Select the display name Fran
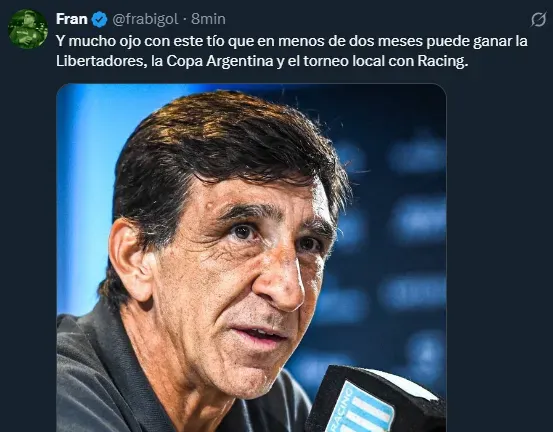 [72, 19]
